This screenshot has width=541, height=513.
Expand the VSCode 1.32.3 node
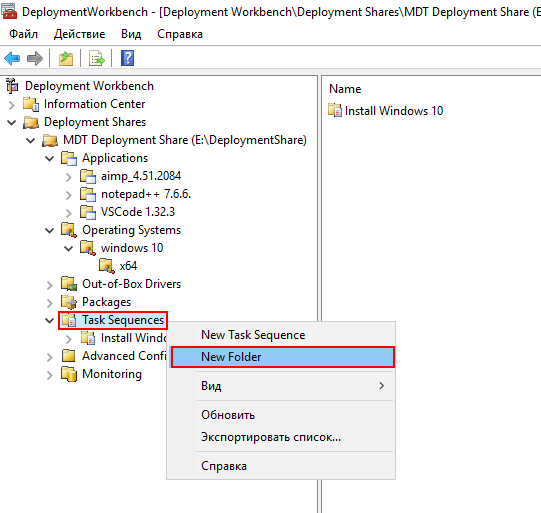(x=69, y=213)
